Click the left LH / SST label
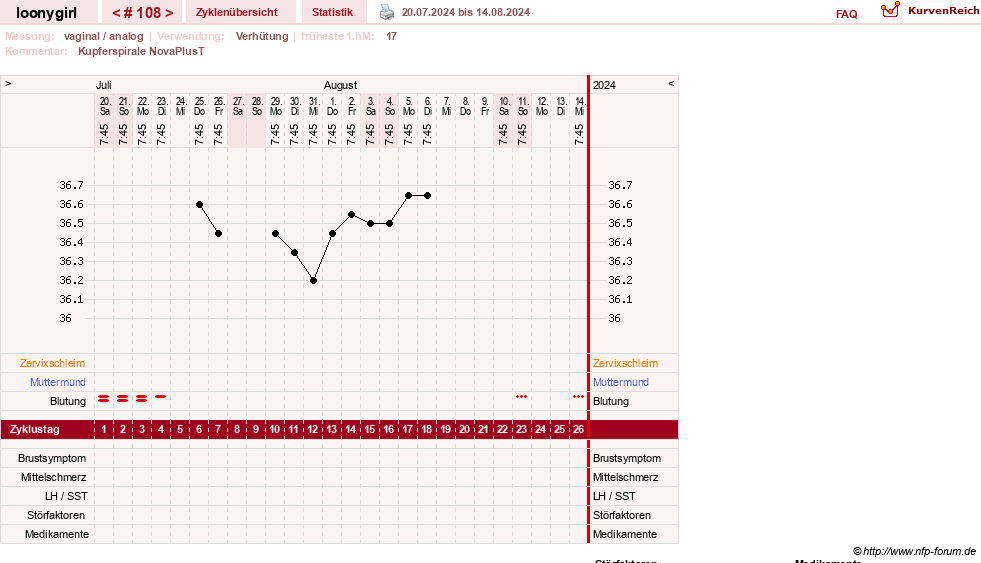 click(66, 496)
